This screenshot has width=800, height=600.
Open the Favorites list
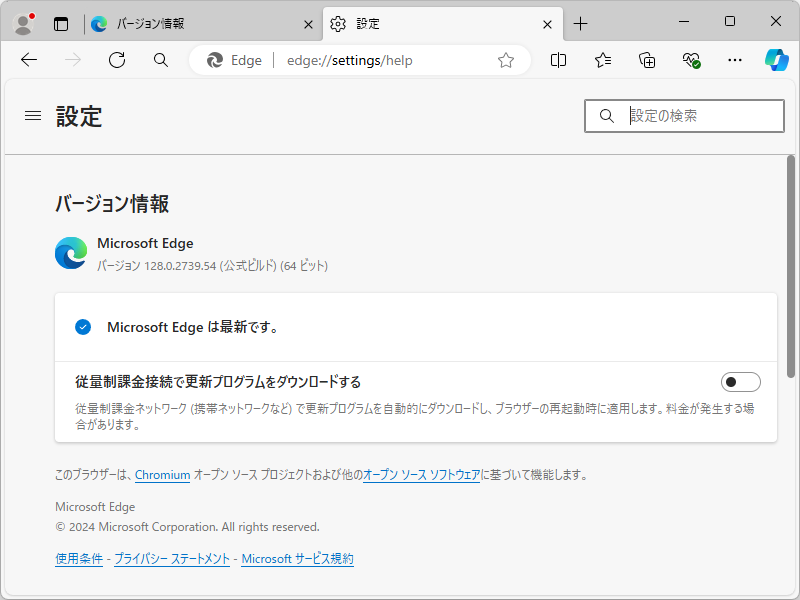pos(601,60)
